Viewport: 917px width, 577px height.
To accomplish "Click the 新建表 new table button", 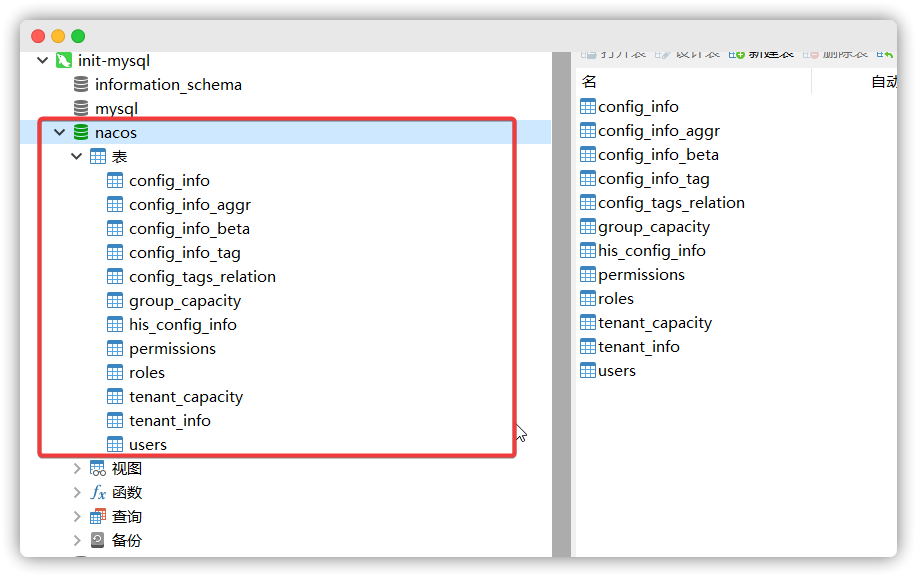I will 761,54.
